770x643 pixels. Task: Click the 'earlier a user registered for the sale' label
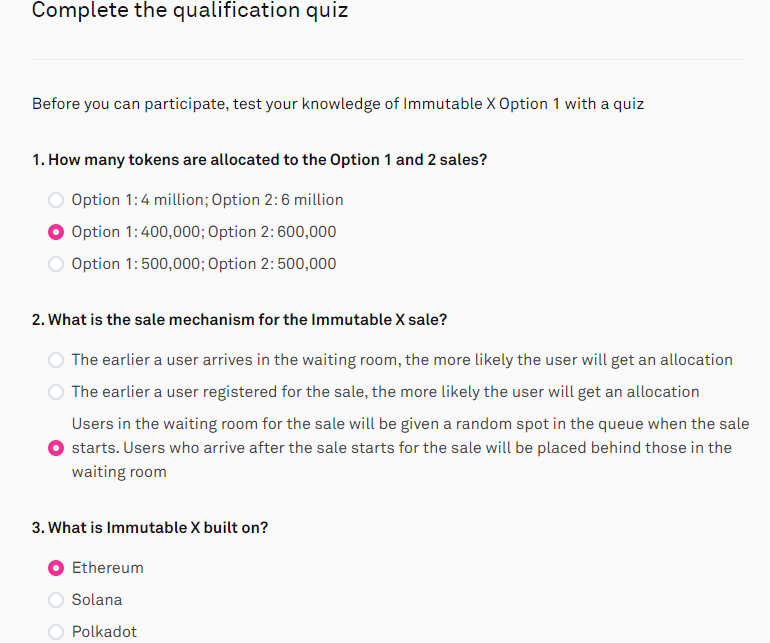(x=385, y=392)
